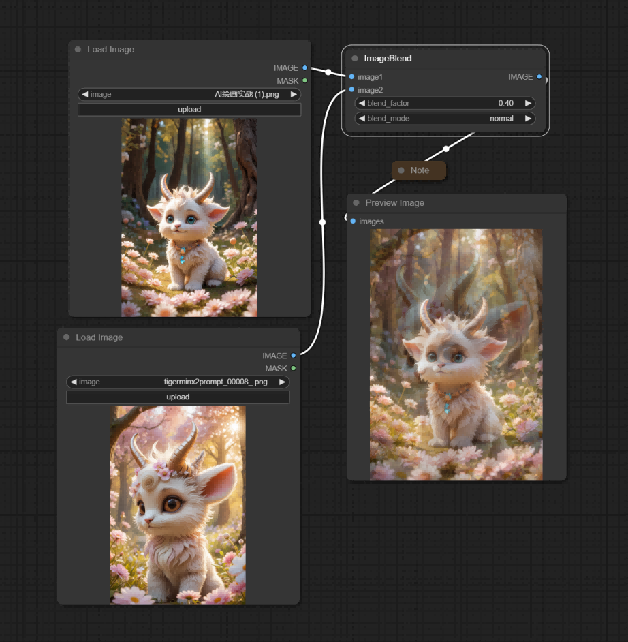This screenshot has height=642, width=628.
Task: Click the blended preview image thumbnail
Action: tap(456, 354)
